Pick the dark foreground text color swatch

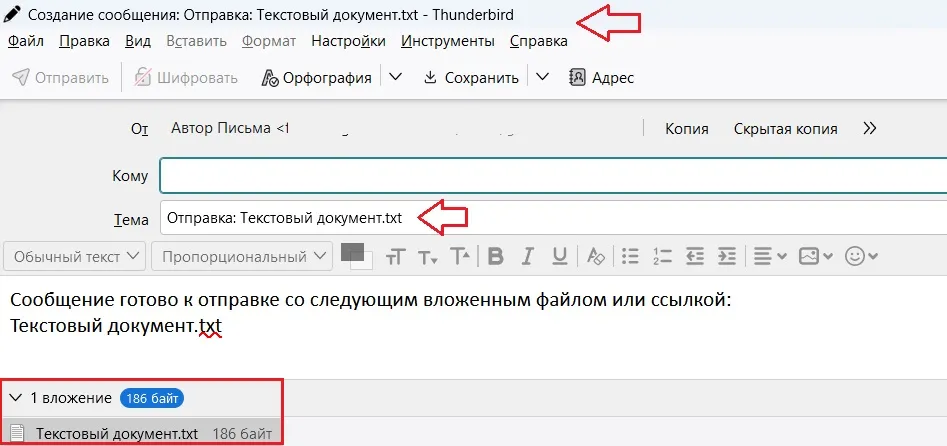(x=352, y=252)
